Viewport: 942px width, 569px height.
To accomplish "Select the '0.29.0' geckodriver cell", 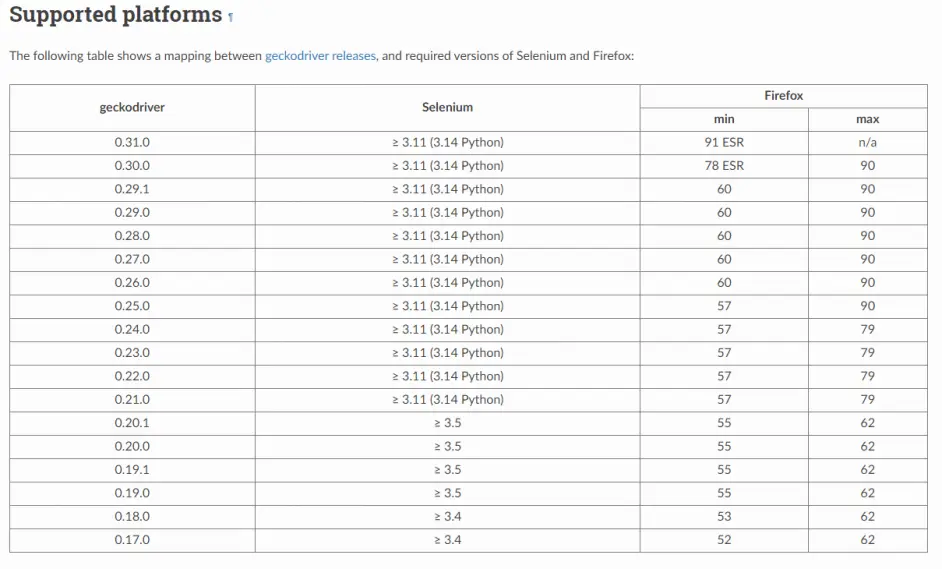I will click(x=132, y=213).
